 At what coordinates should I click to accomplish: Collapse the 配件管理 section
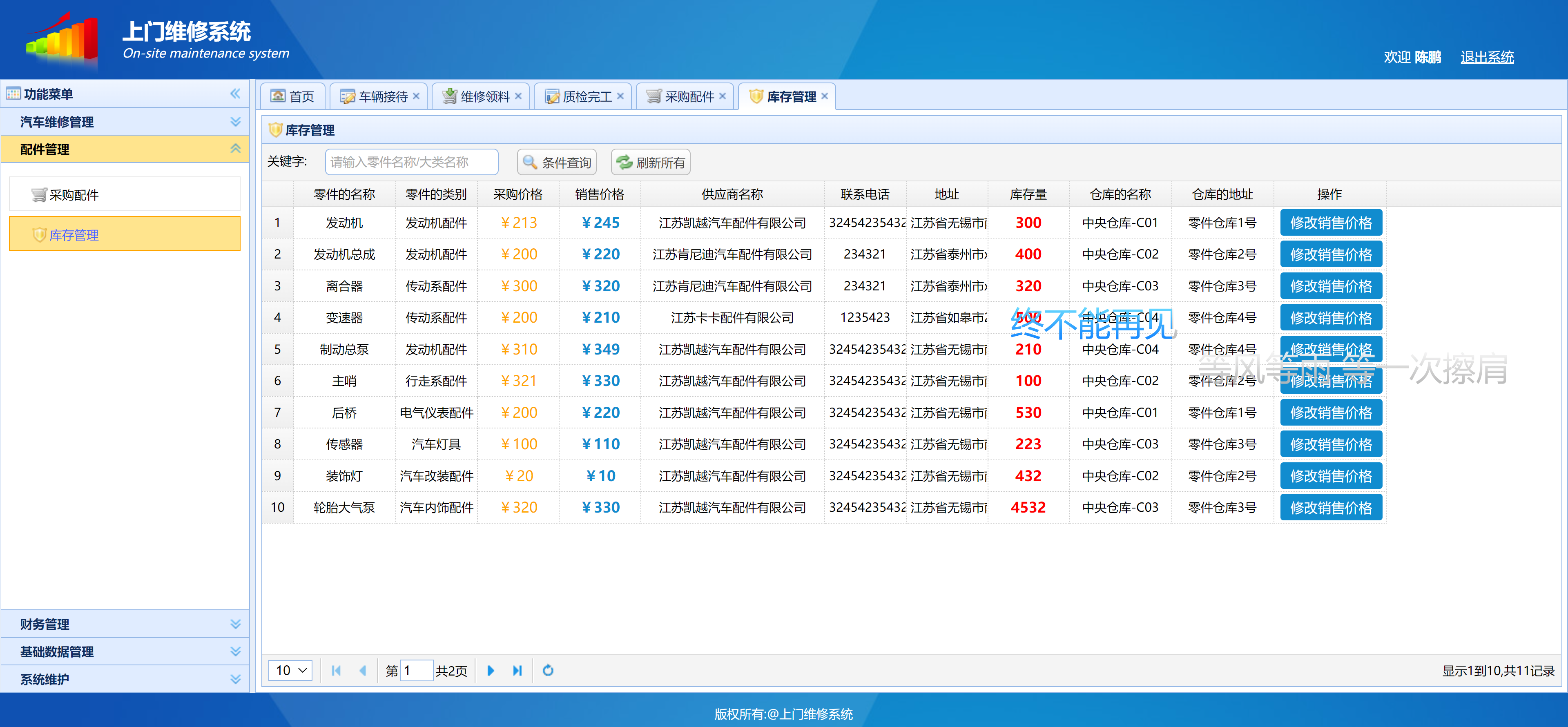tap(235, 149)
